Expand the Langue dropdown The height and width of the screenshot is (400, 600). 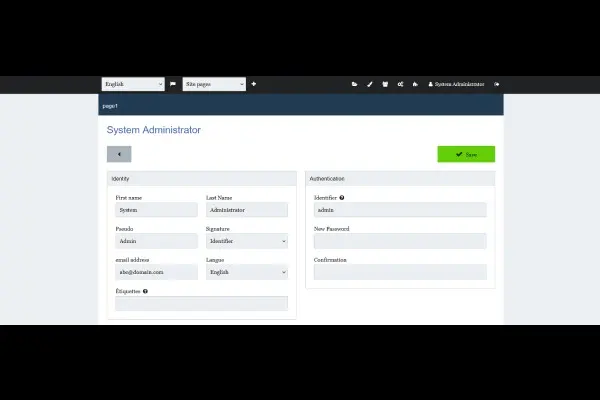(x=246, y=272)
